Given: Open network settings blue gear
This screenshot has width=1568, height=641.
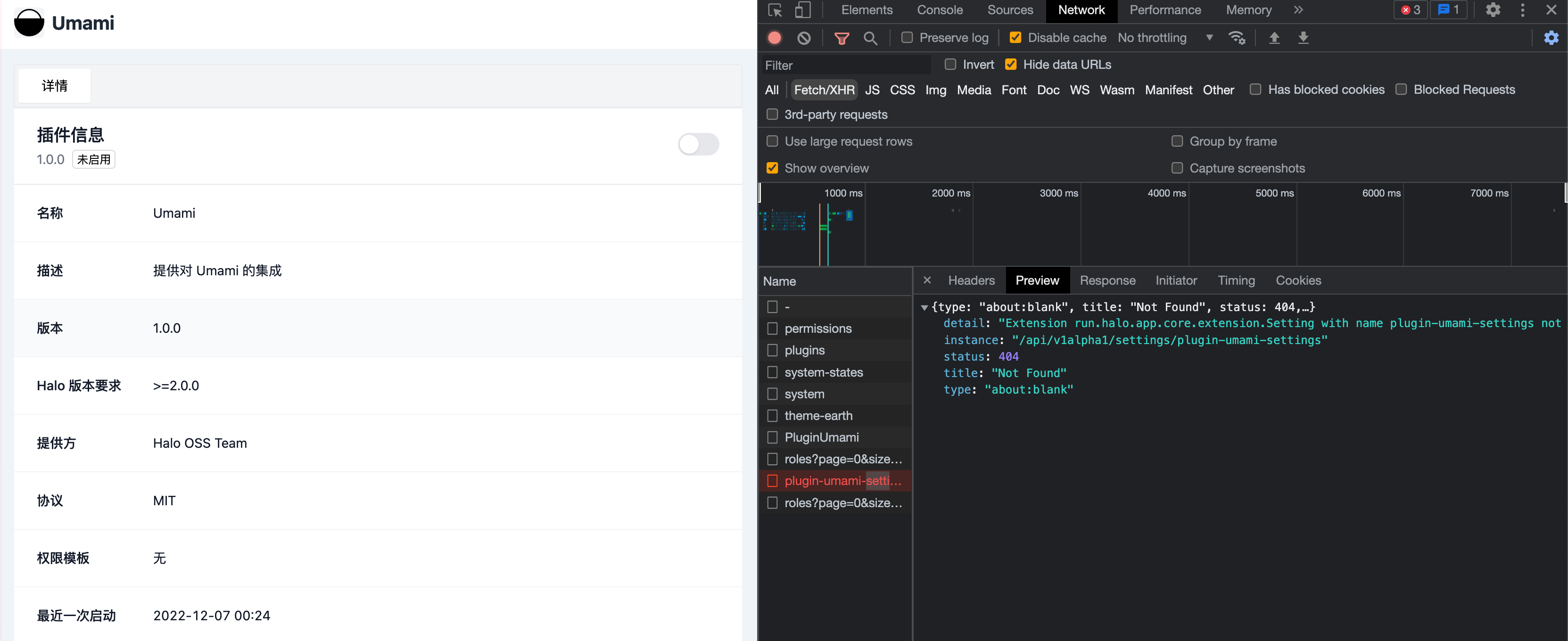Looking at the screenshot, I should coord(1551,38).
